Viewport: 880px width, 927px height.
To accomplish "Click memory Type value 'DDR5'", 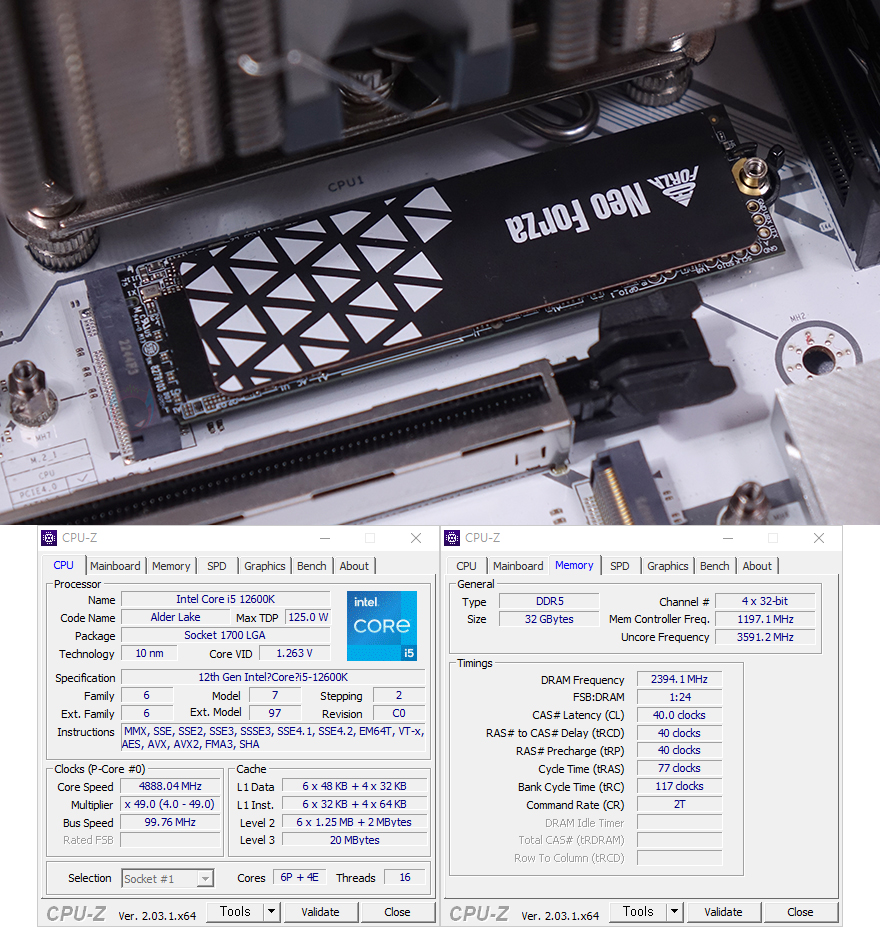I will point(550,601).
